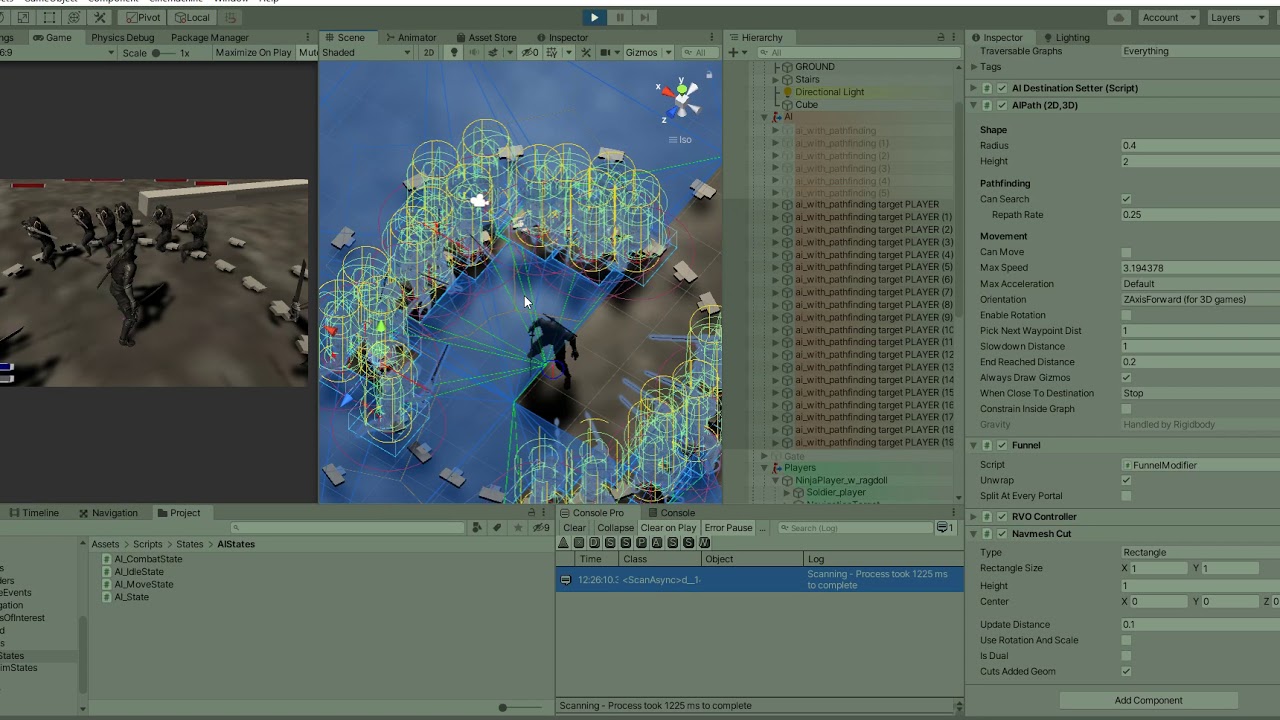1280x720 pixels.
Task: Switch to the Animator tab
Action: point(411,37)
